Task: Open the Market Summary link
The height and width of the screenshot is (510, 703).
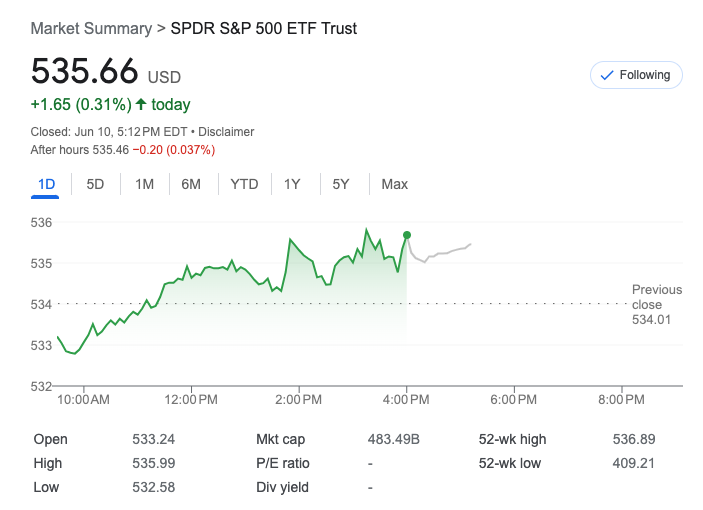Action: (90, 28)
